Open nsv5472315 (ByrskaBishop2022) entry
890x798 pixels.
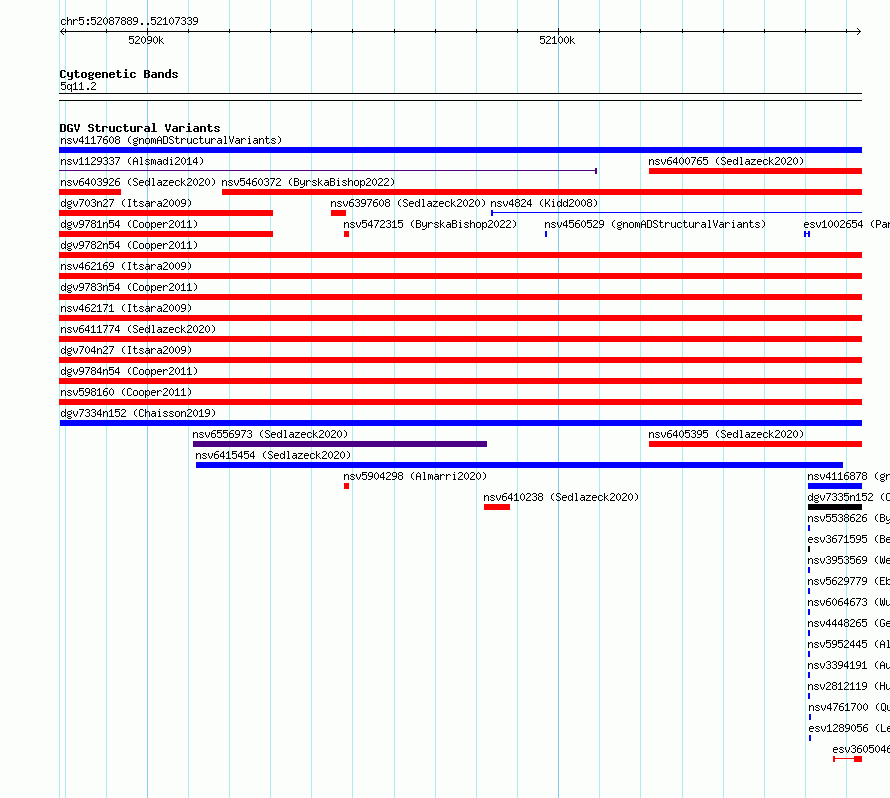point(430,224)
